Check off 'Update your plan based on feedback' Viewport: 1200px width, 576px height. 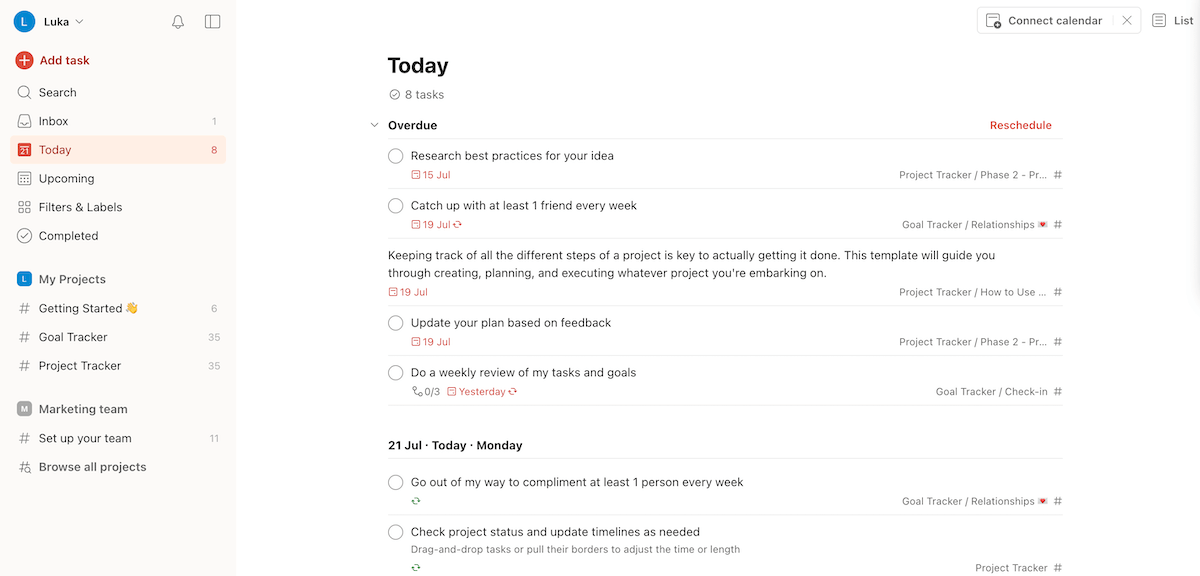395,322
